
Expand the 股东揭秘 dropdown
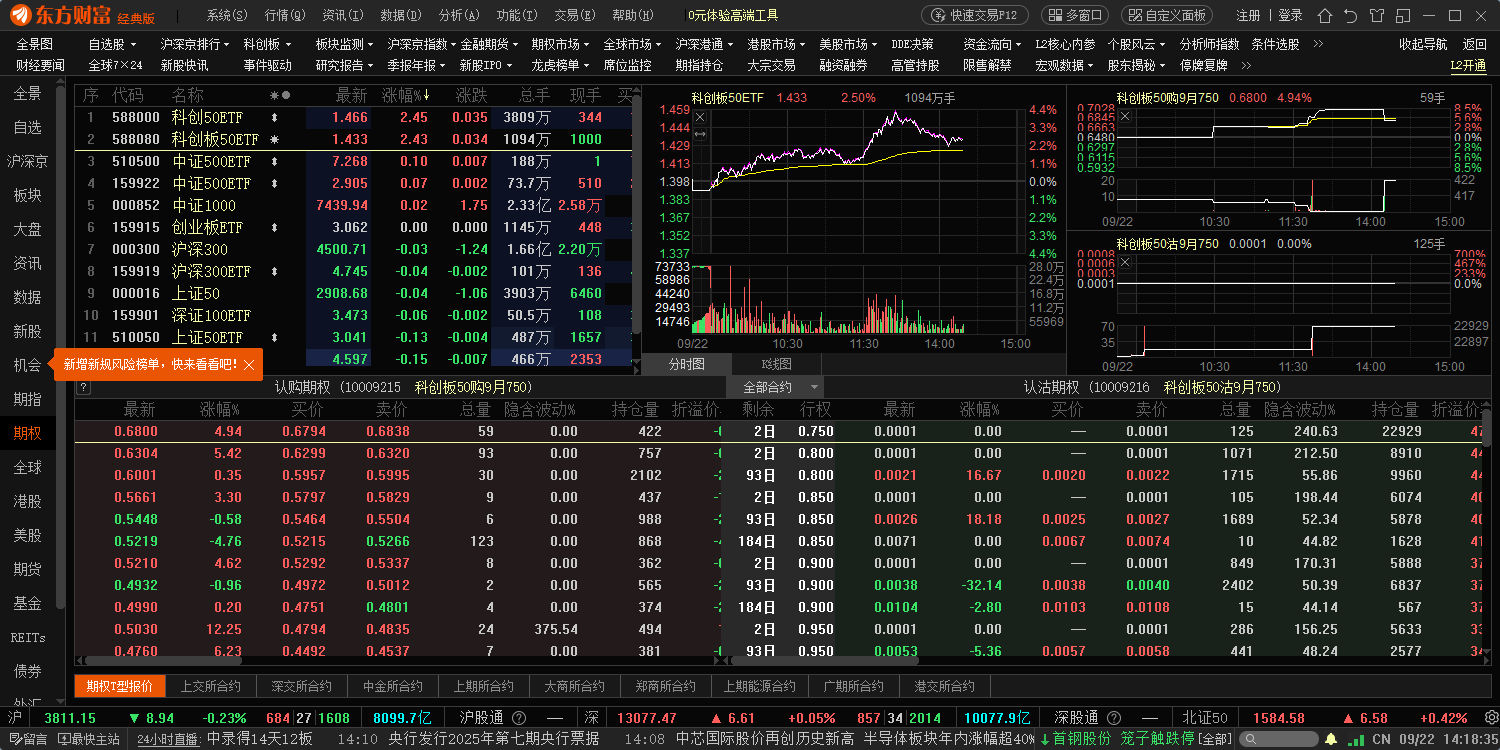point(1137,65)
